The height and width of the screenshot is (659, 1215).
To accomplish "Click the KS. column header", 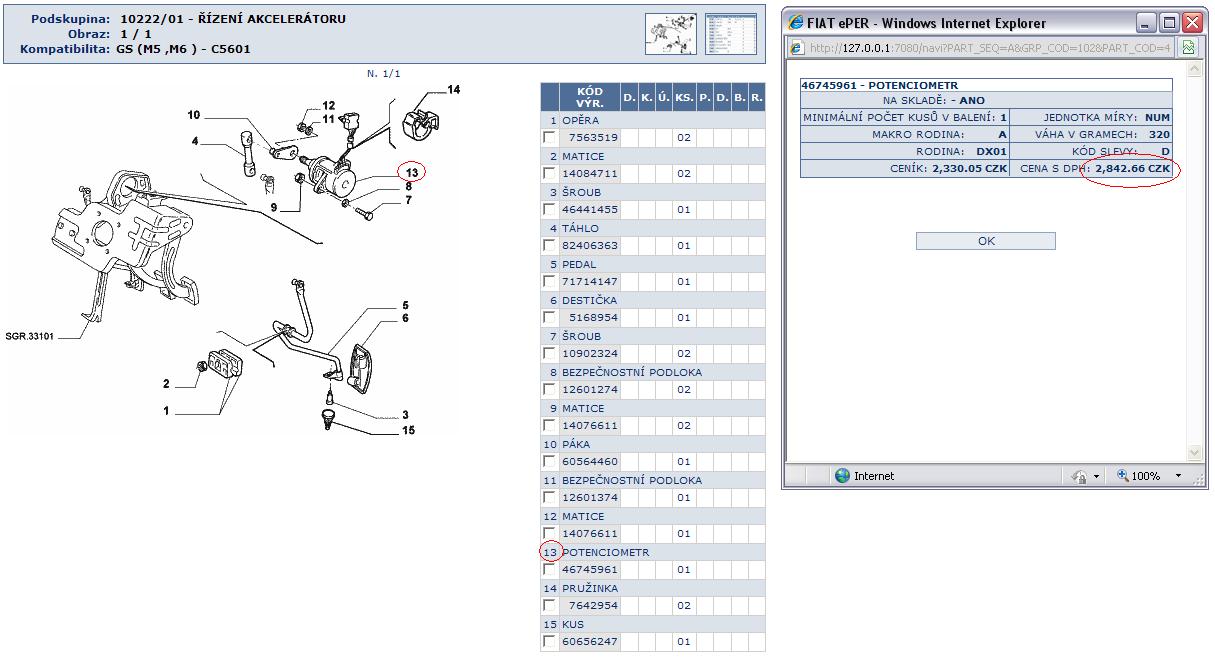I will (684, 97).
